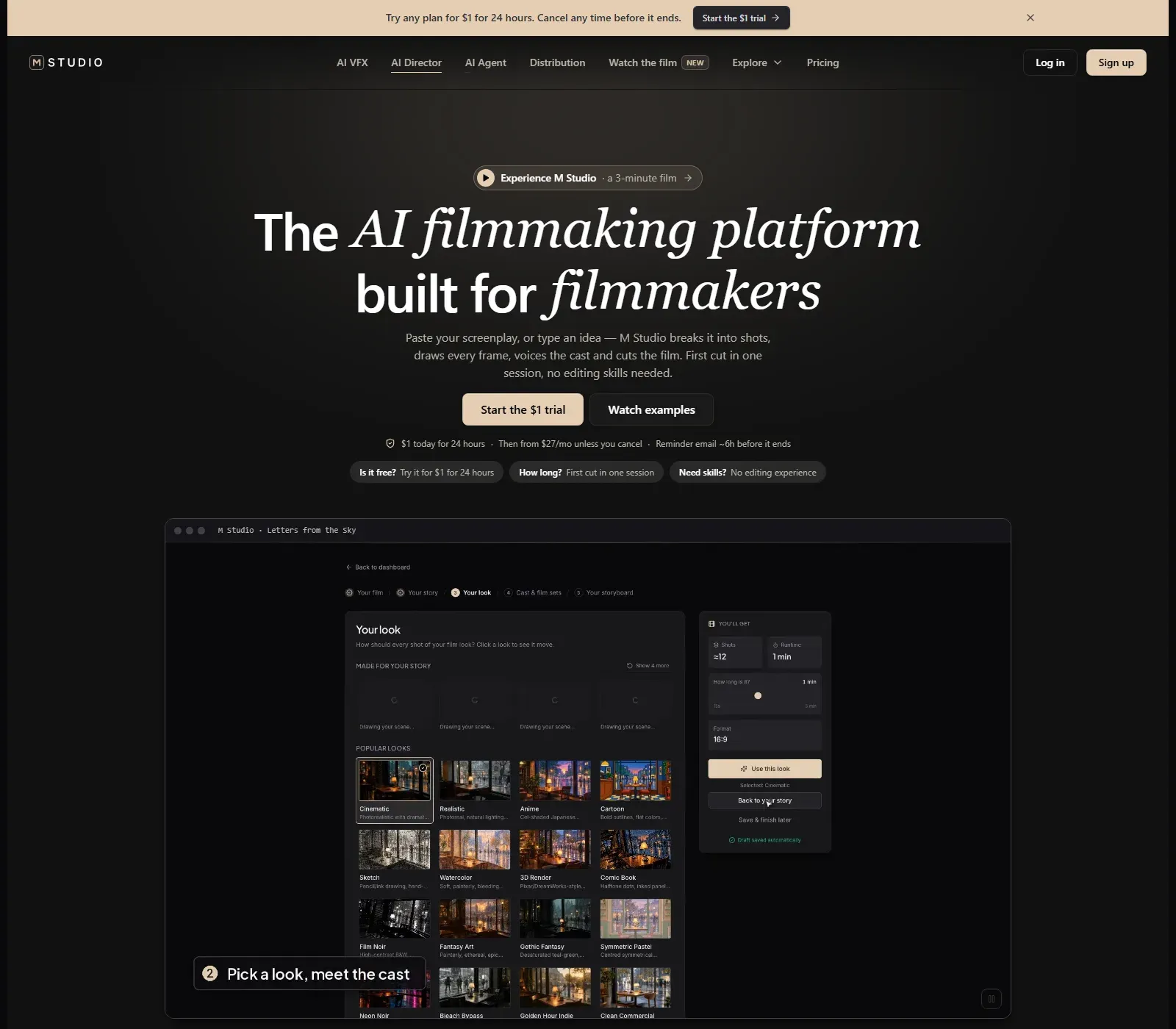Click the Log in button
1176x1029 pixels.
point(1050,62)
